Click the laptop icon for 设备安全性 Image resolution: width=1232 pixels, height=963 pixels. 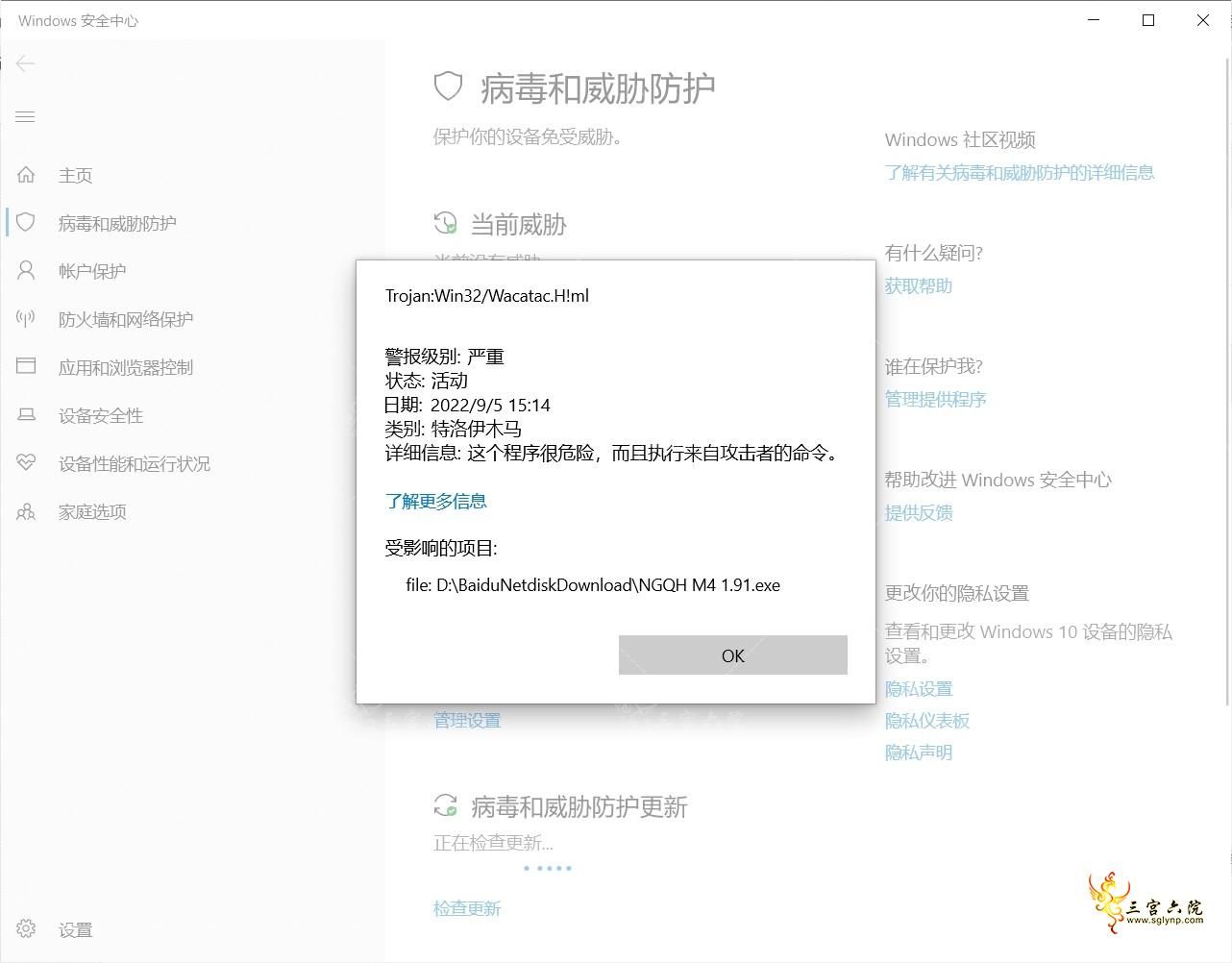click(26, 415)
